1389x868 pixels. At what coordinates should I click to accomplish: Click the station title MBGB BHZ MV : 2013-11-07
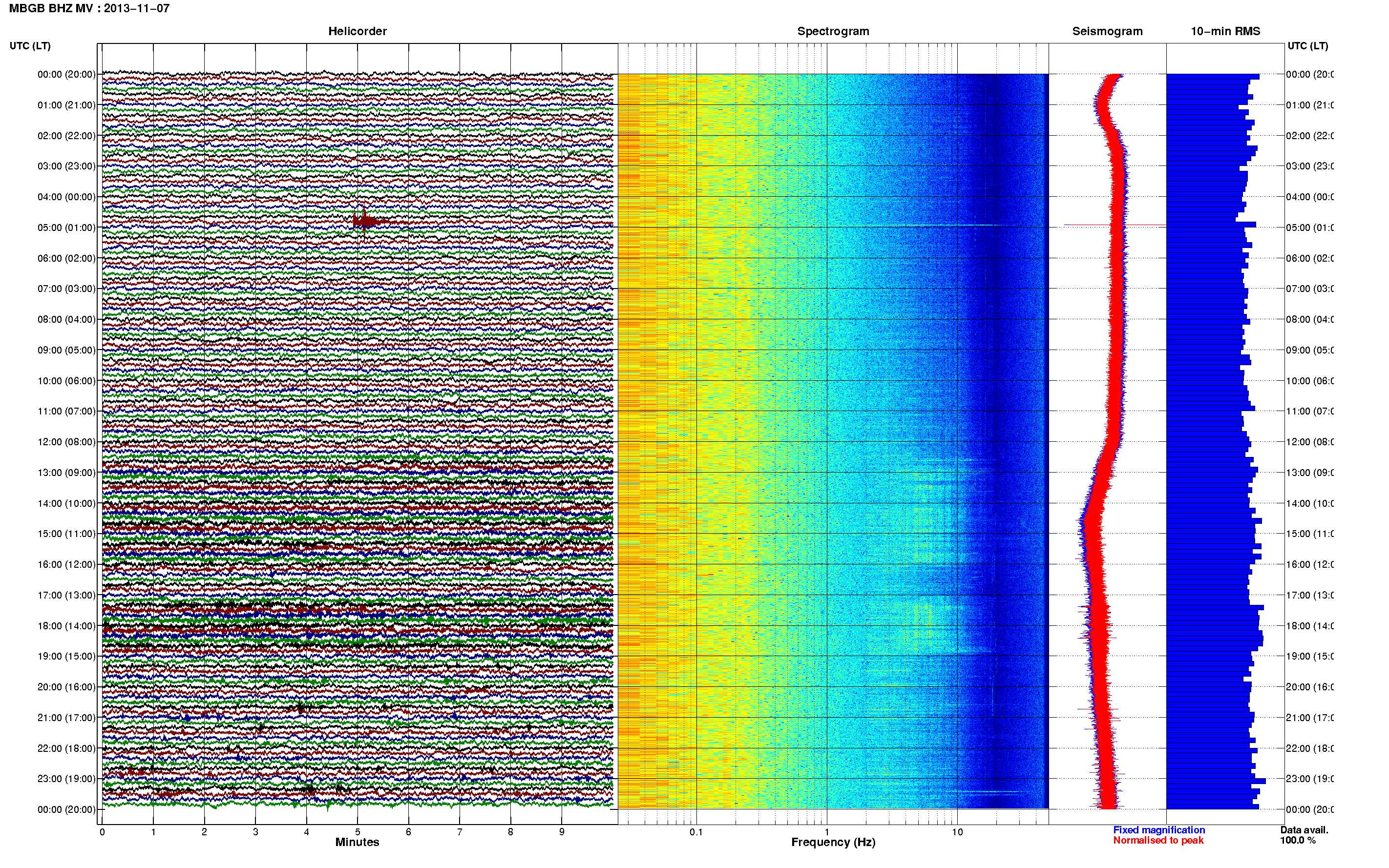click(89, 9)
